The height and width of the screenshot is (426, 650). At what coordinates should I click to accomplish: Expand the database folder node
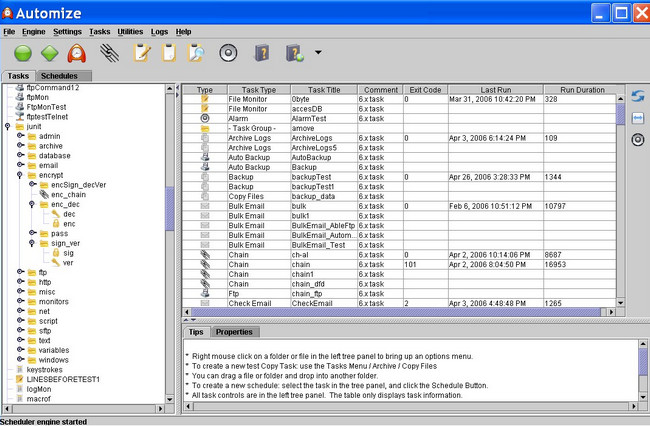(20, 156)
